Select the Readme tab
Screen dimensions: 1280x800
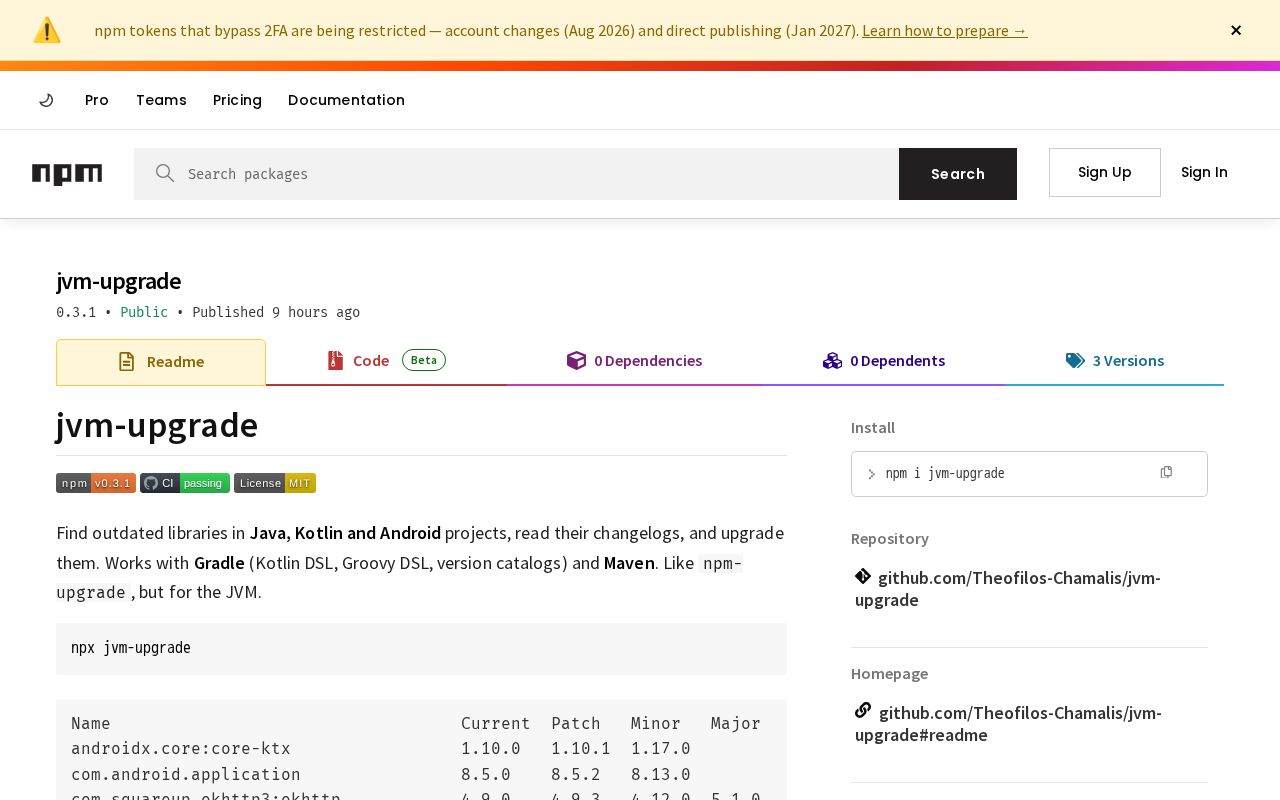click(161, 362)
